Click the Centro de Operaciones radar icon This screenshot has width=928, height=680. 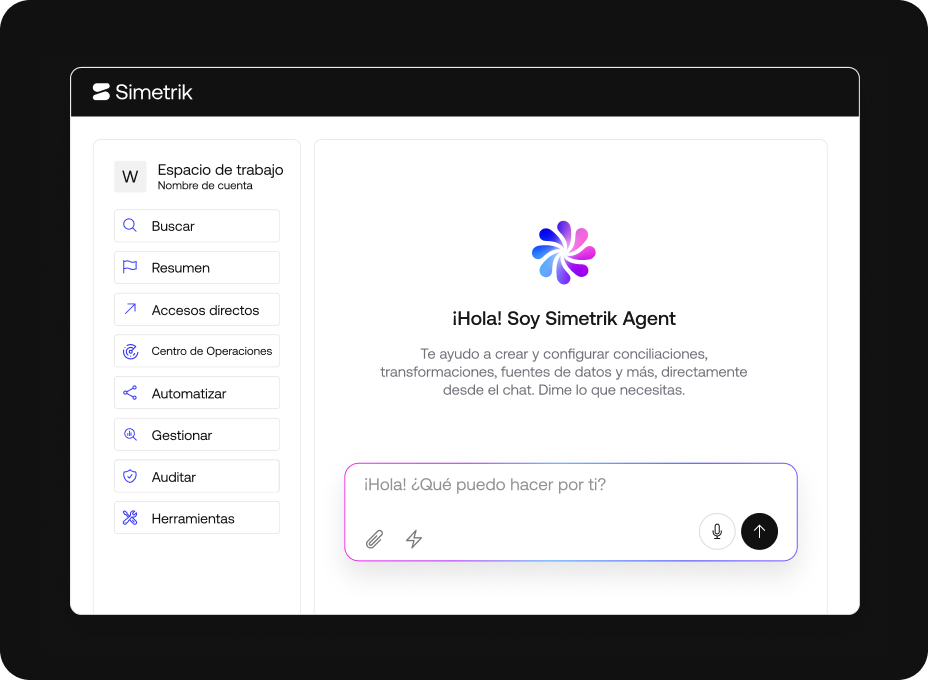(x=130, y=351)
